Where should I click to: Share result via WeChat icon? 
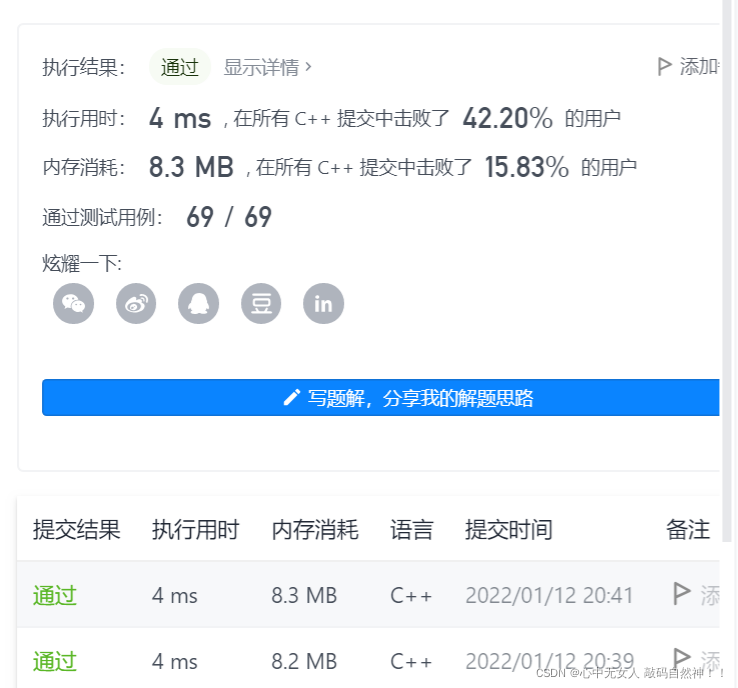click(x=73, y=304)
